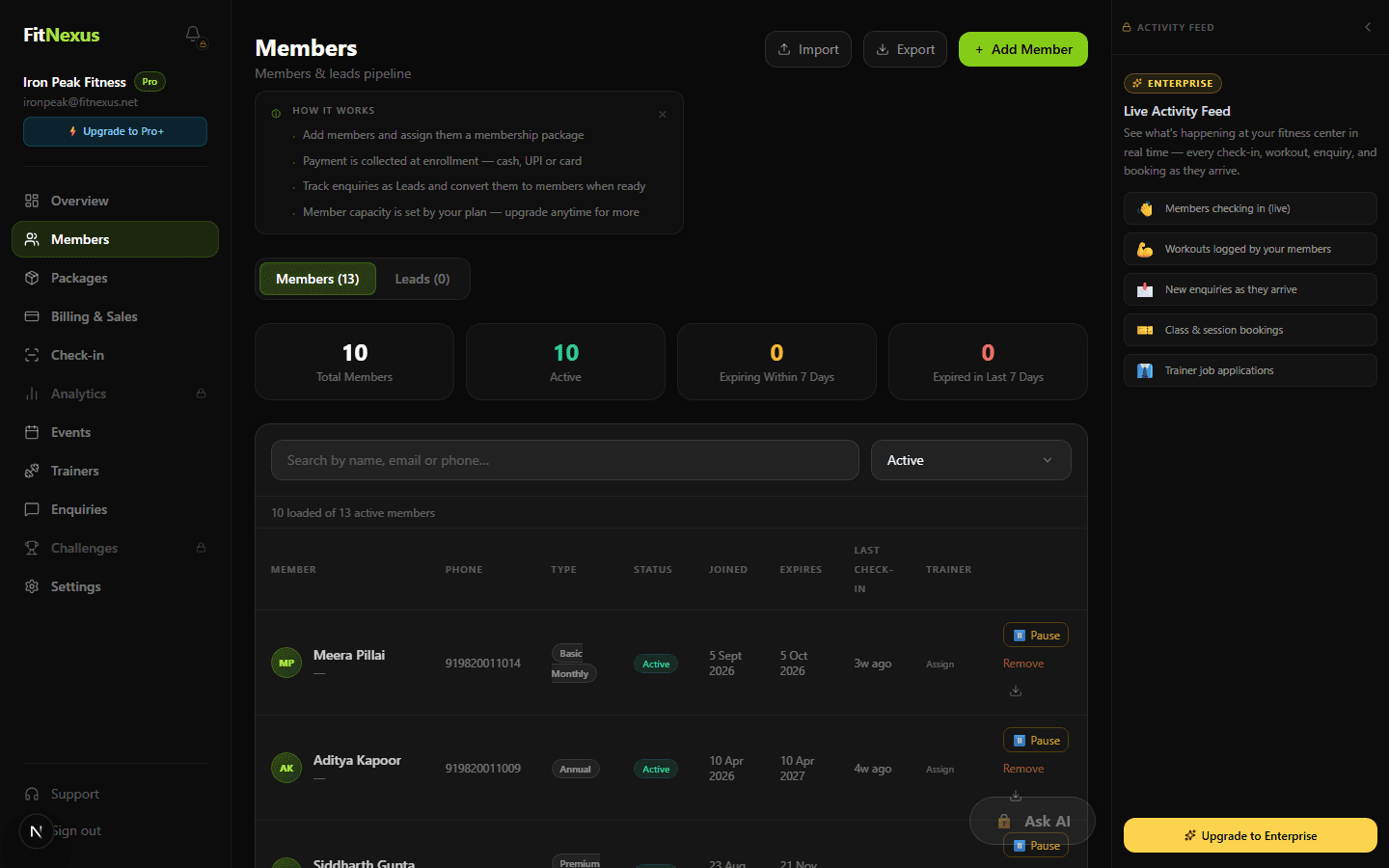Open the notifications bell icon

[194, 35]
